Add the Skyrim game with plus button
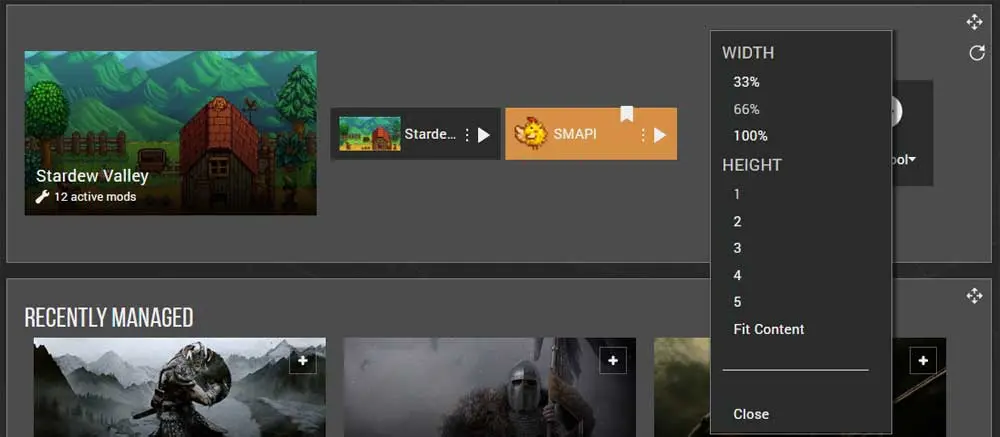The width and height of the screenshot is (1000, 437). (302, 360)
